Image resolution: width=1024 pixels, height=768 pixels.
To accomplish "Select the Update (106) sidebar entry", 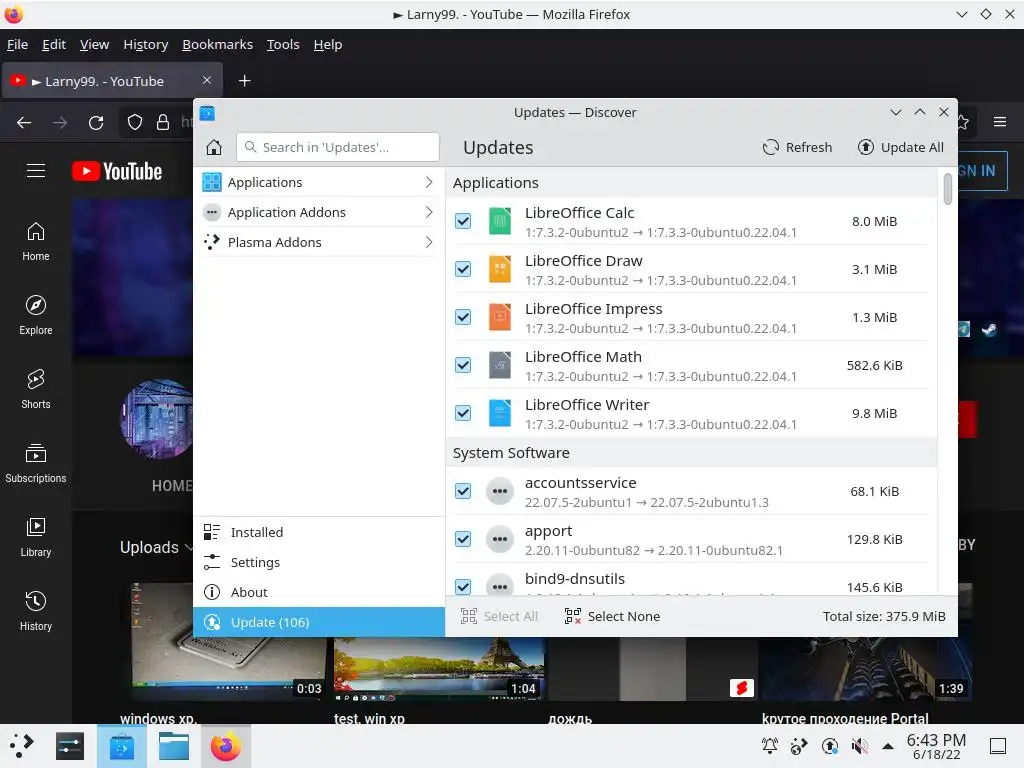I will (319, 622).
